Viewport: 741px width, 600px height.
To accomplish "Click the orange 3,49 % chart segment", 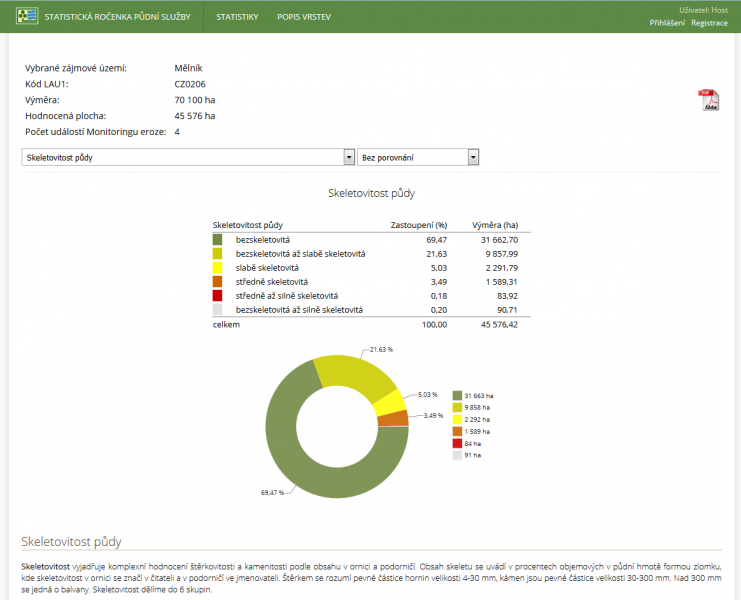I will (x=394, y=418).
